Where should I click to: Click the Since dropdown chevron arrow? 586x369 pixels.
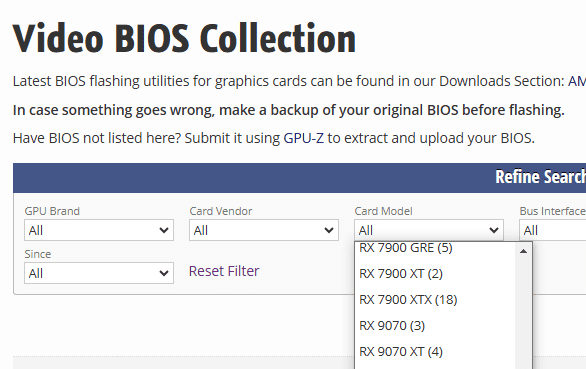click(164, 273)
